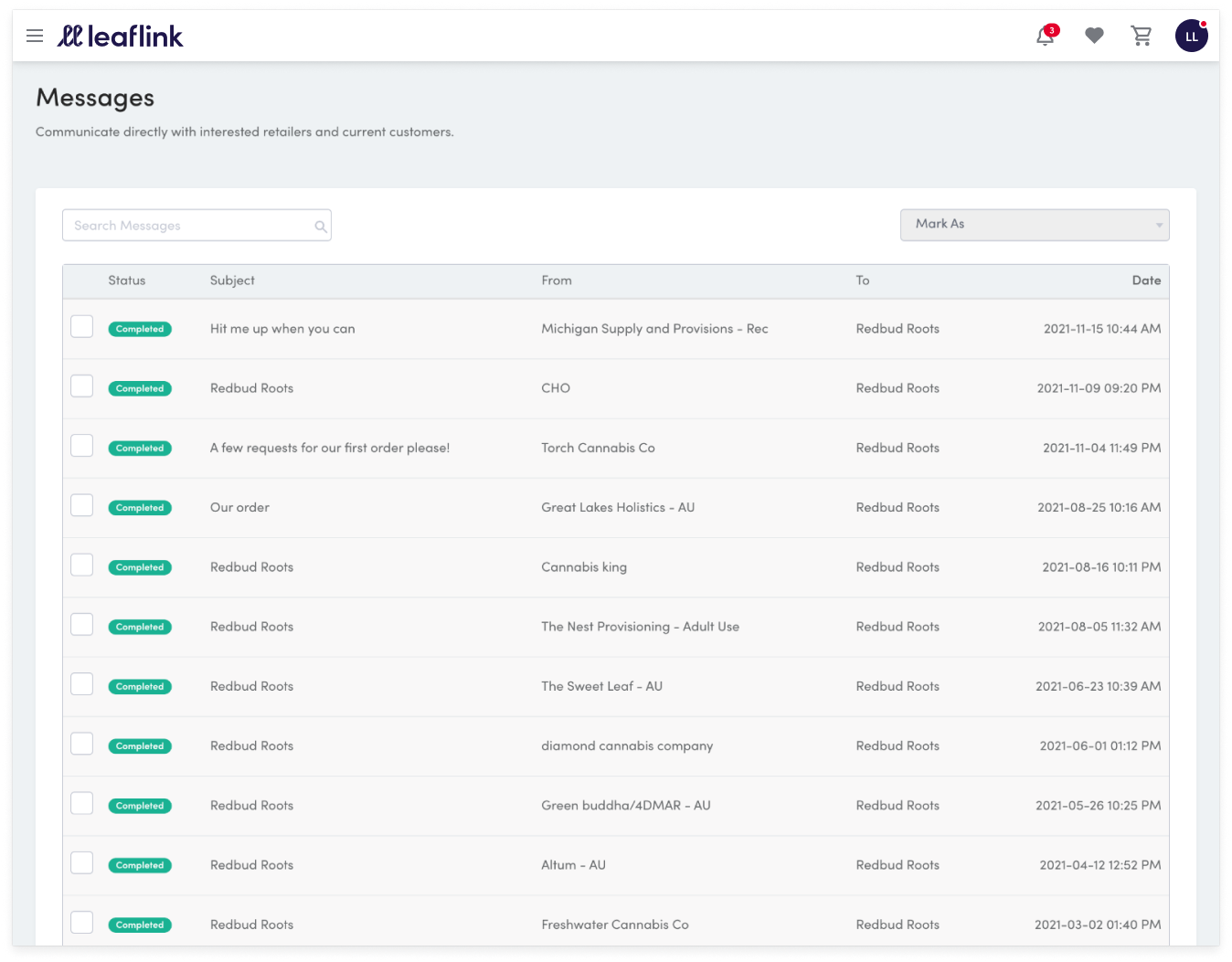Click sender 'The Sweet Leaf - AU'
1232x962 pixels.
tap(601, 686)
